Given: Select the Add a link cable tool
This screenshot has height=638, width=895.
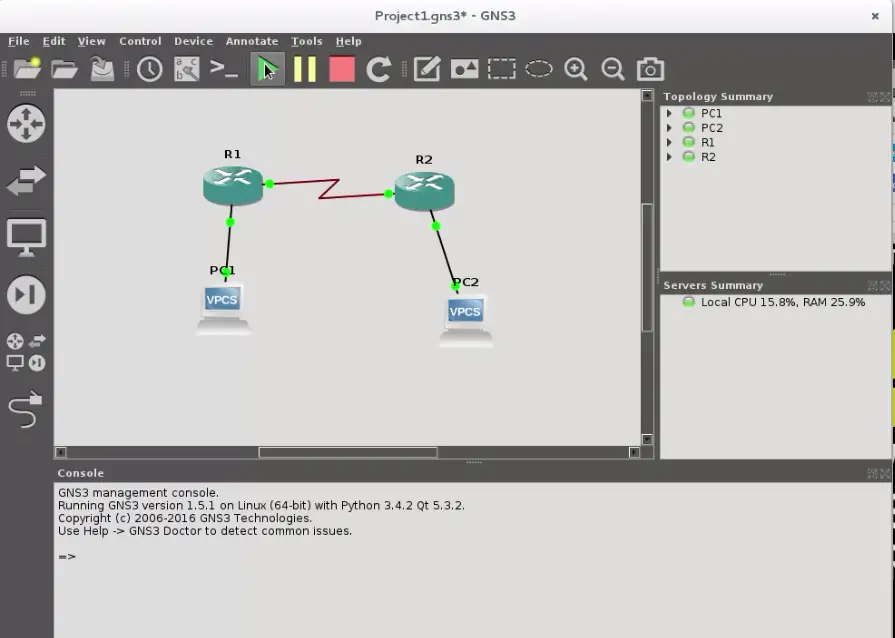Looking at the screenshot, I should (26, 409).
